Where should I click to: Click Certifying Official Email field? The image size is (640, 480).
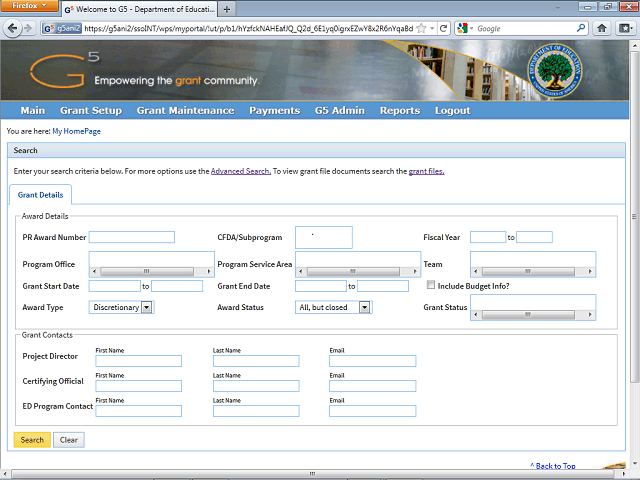point(373,386)
